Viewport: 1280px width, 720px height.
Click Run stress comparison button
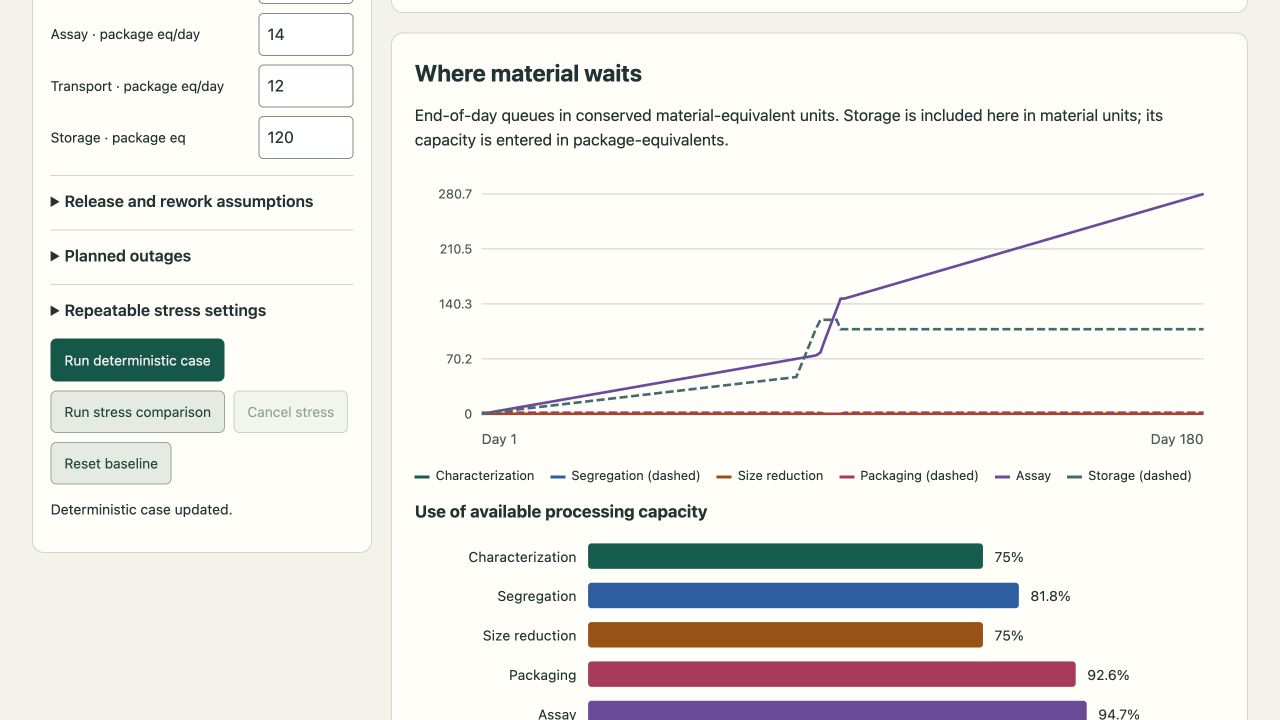137,412
